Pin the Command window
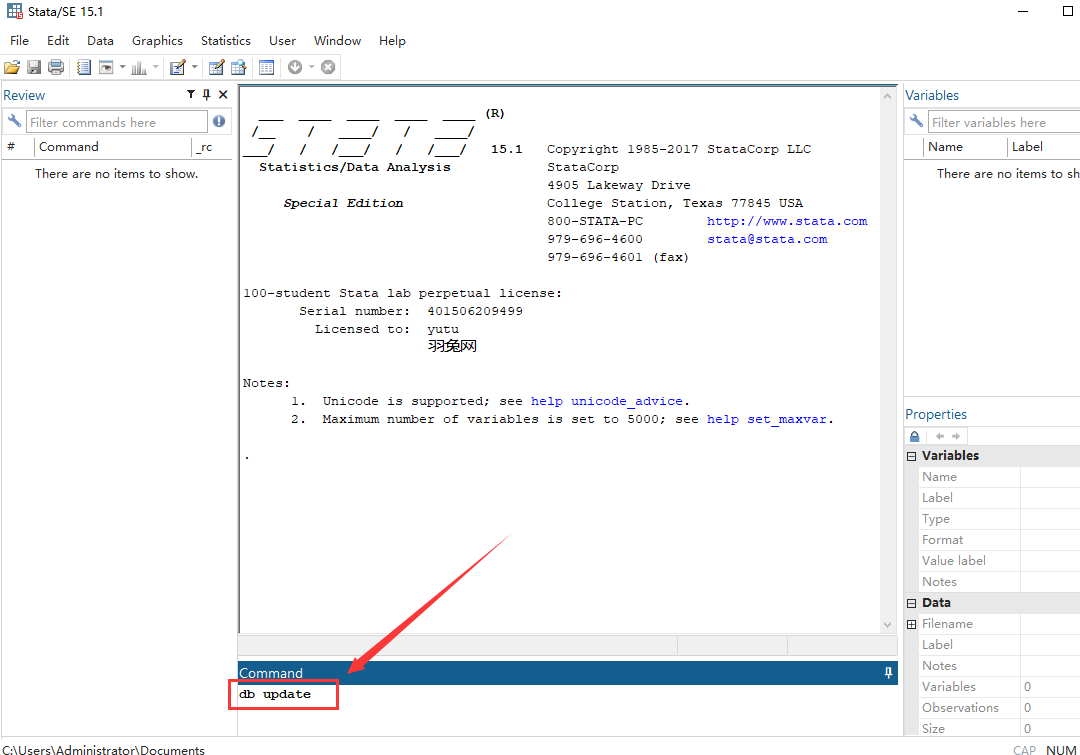This screenshot has height=755, width=1080. point(889,672)
